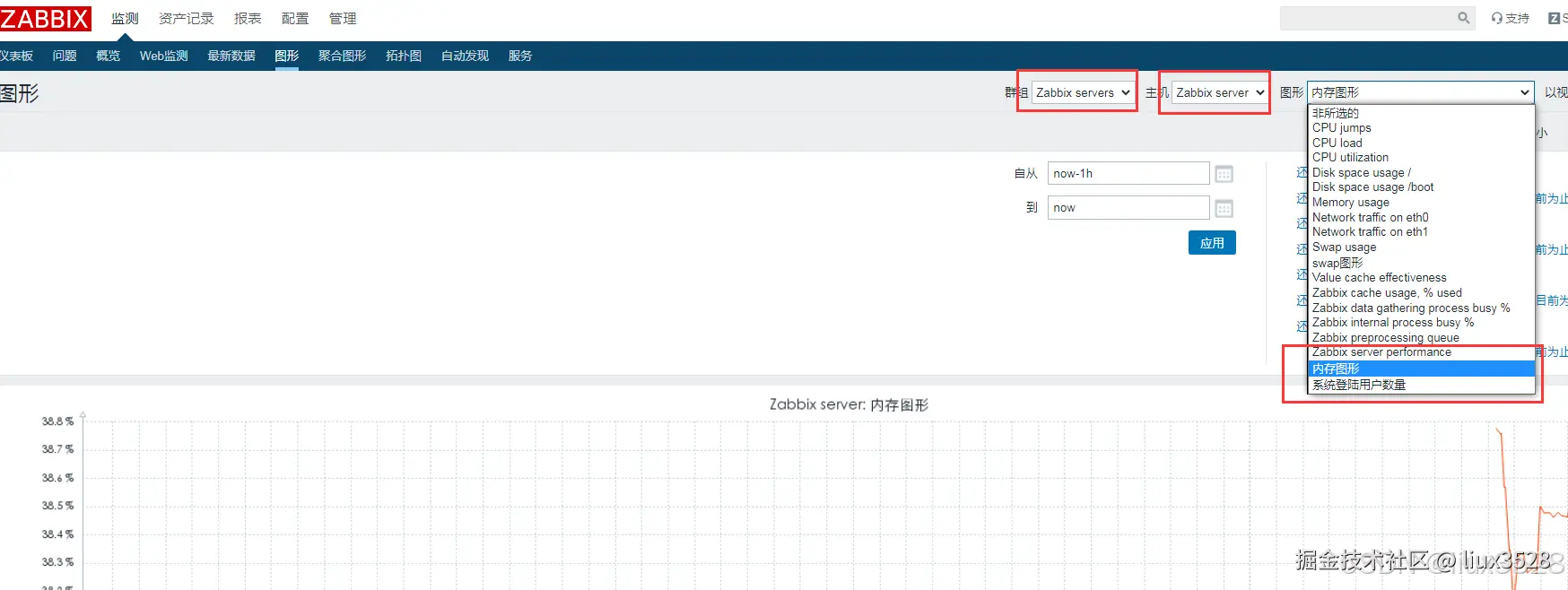Select Network traffic on eth0 option
Viewport: 1568px width, 590px height.
tap(1421, 218)
